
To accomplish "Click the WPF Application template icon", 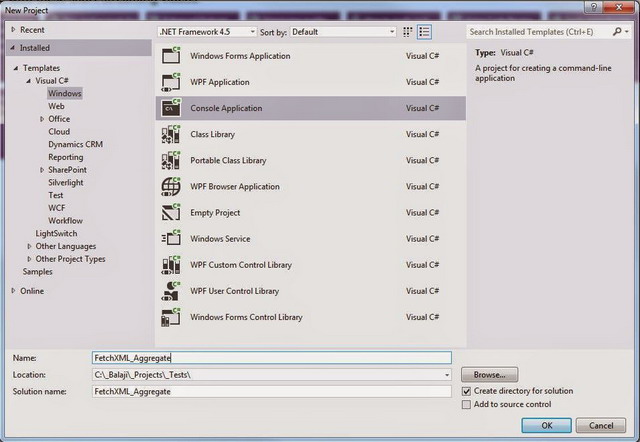I will click(x=171, y=82).
